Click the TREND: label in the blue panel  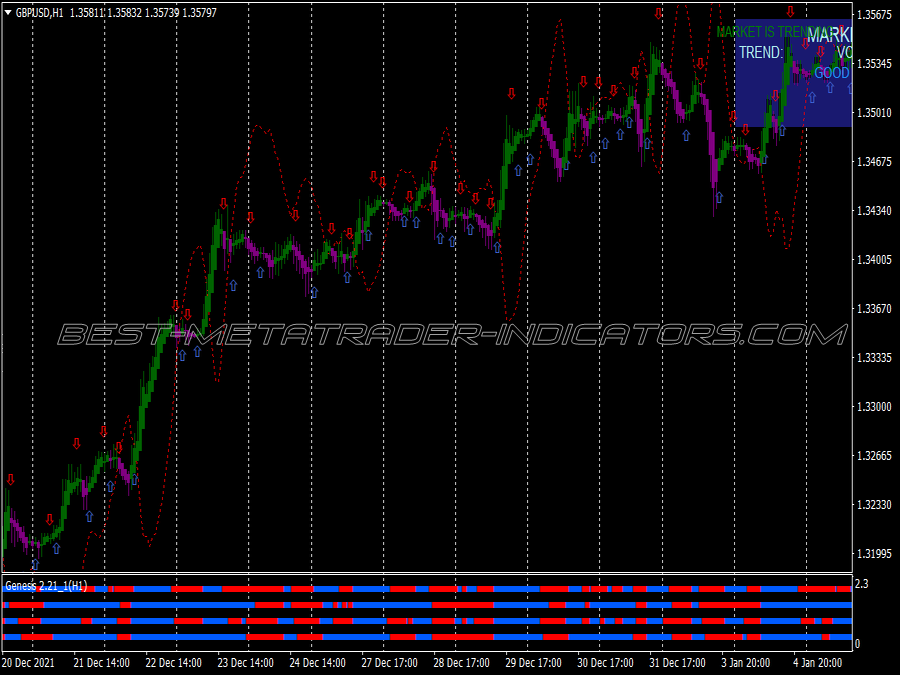point(761,53)
